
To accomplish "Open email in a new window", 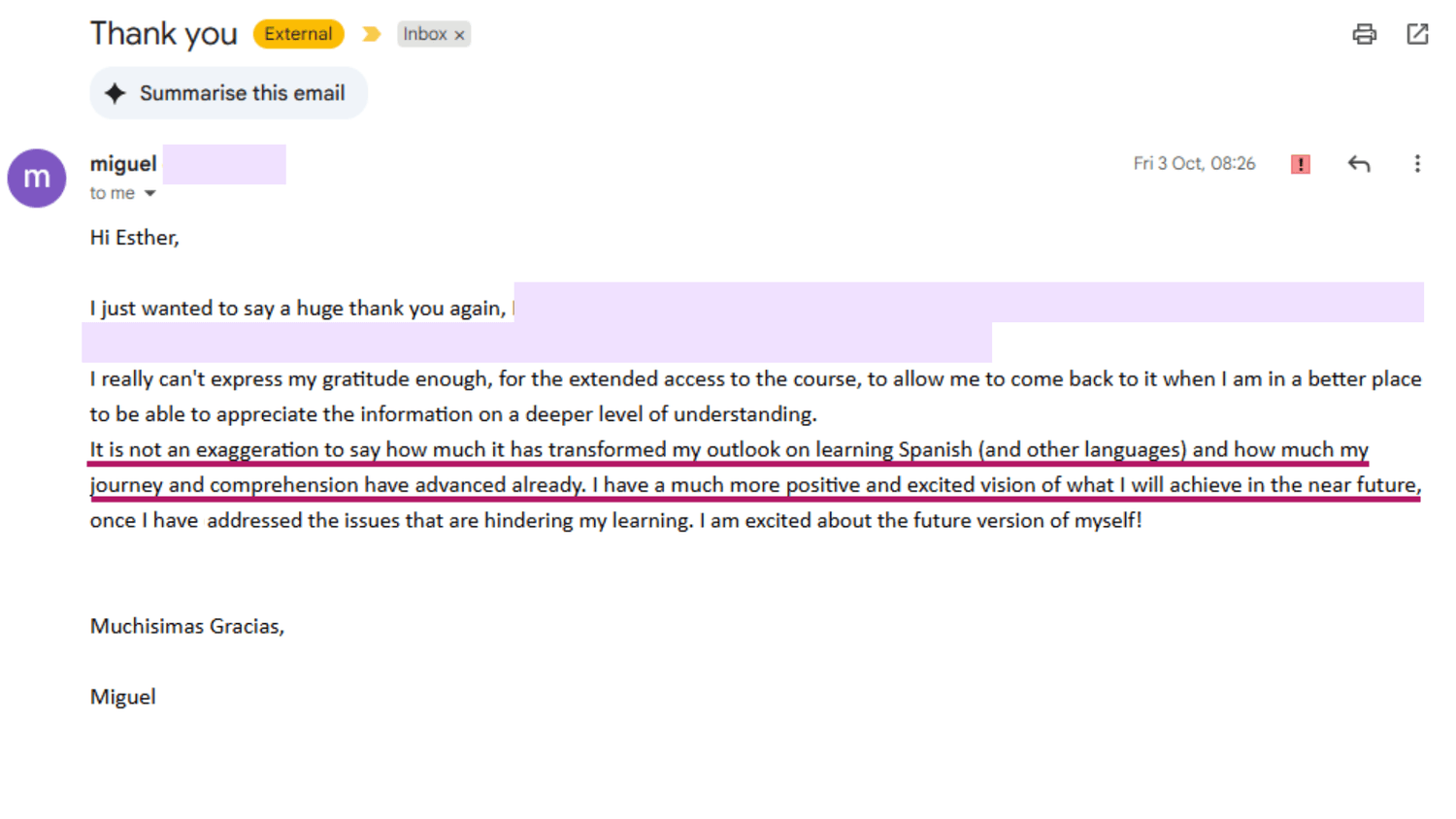I will pyautogui.click(x=1417, y=35).
